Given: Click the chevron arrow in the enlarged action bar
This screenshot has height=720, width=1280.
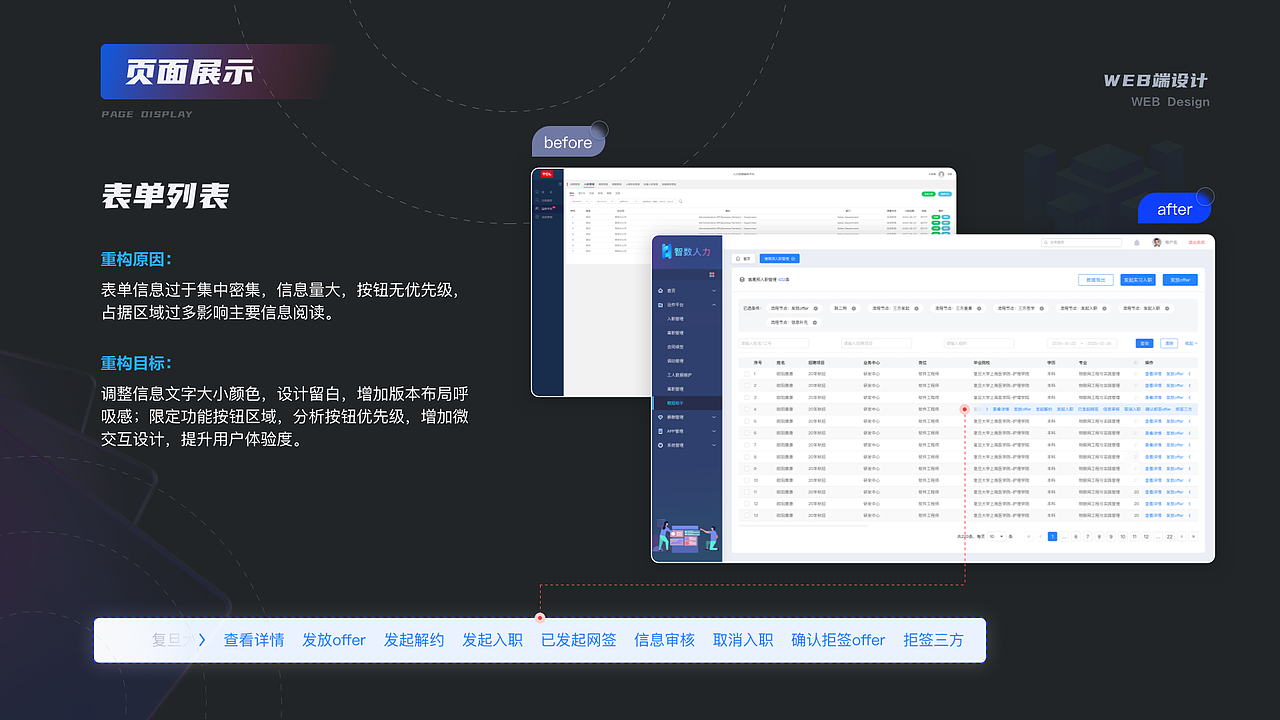Looking at the screenshot, I should click(x=202, y=640).
